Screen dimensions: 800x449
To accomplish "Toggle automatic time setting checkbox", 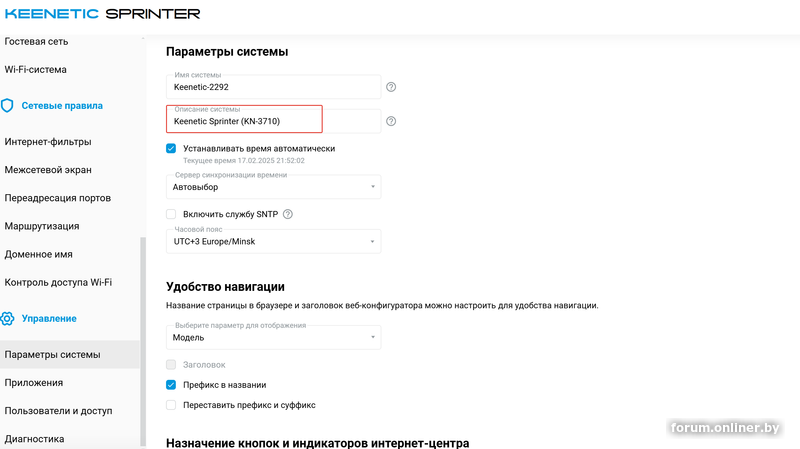I will 171,148.
